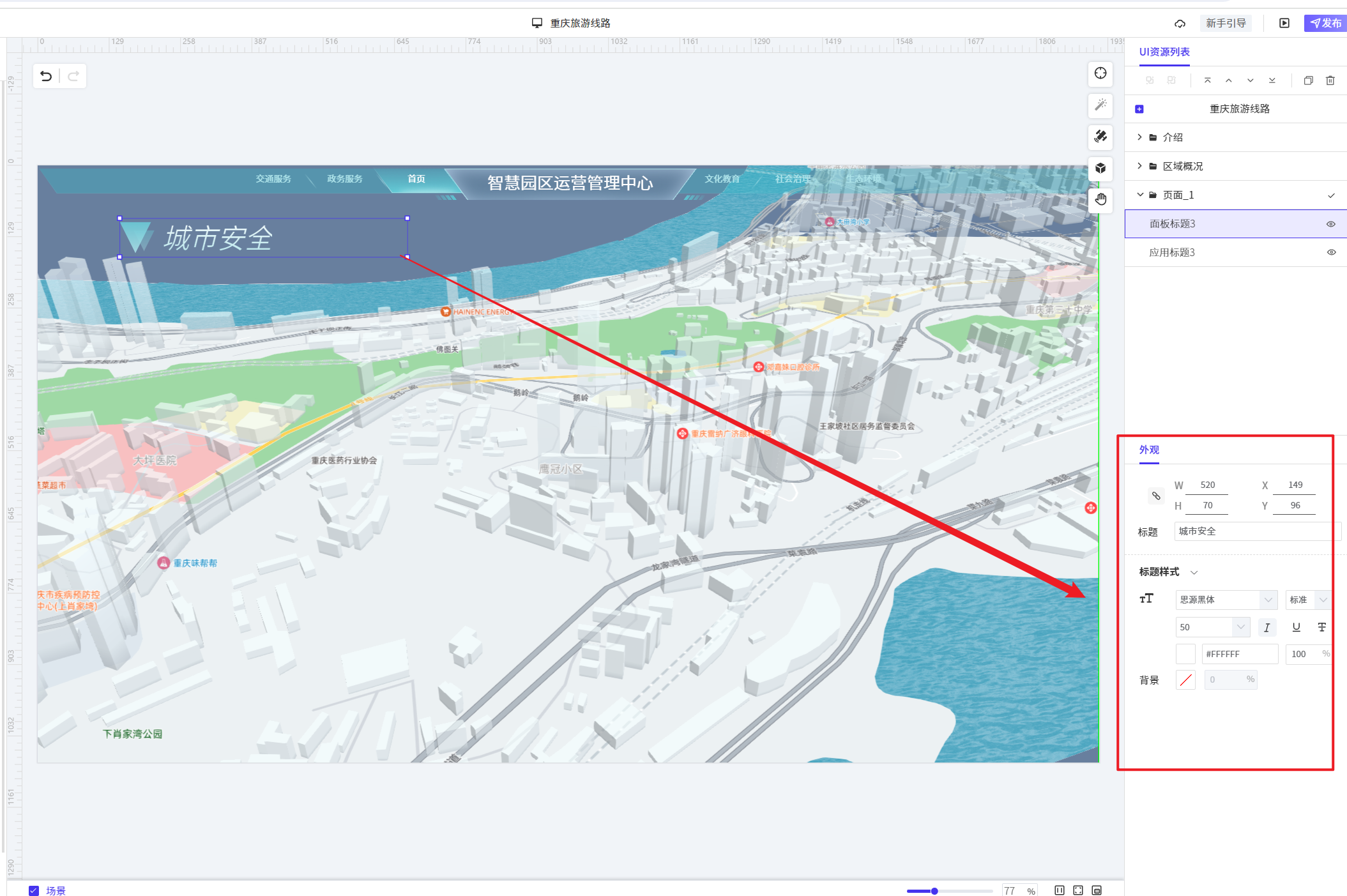The width and height of the screenshot is (1347, 896).
Task: Click the 文化教育 nav item on canvas
Action: tap(722, 179)
